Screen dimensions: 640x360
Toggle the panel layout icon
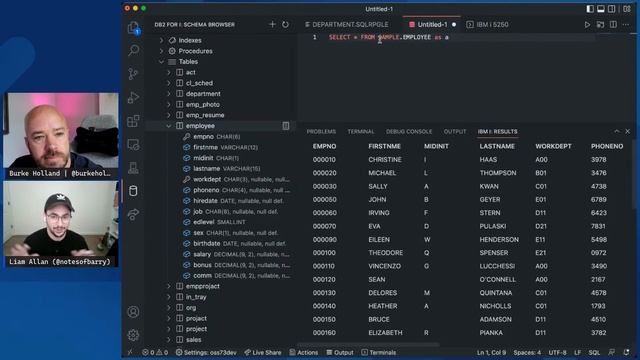point(601,9)
